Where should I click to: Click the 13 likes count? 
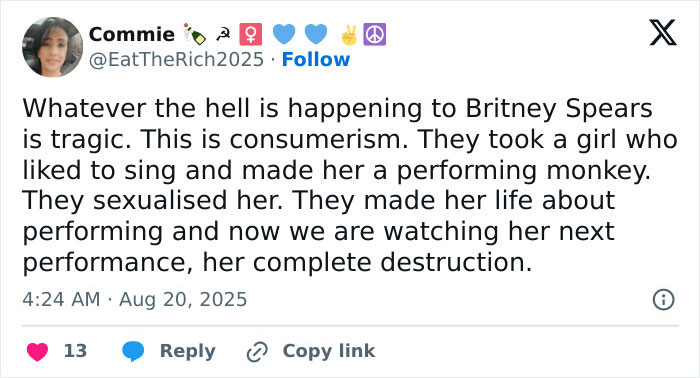coord(75,351)
